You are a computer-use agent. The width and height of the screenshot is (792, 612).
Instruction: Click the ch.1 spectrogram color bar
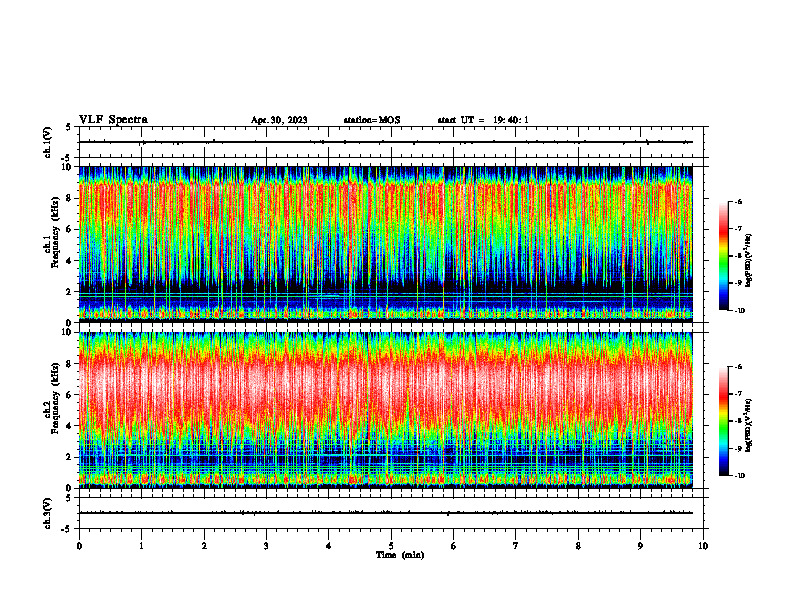[x=723, y=256]
